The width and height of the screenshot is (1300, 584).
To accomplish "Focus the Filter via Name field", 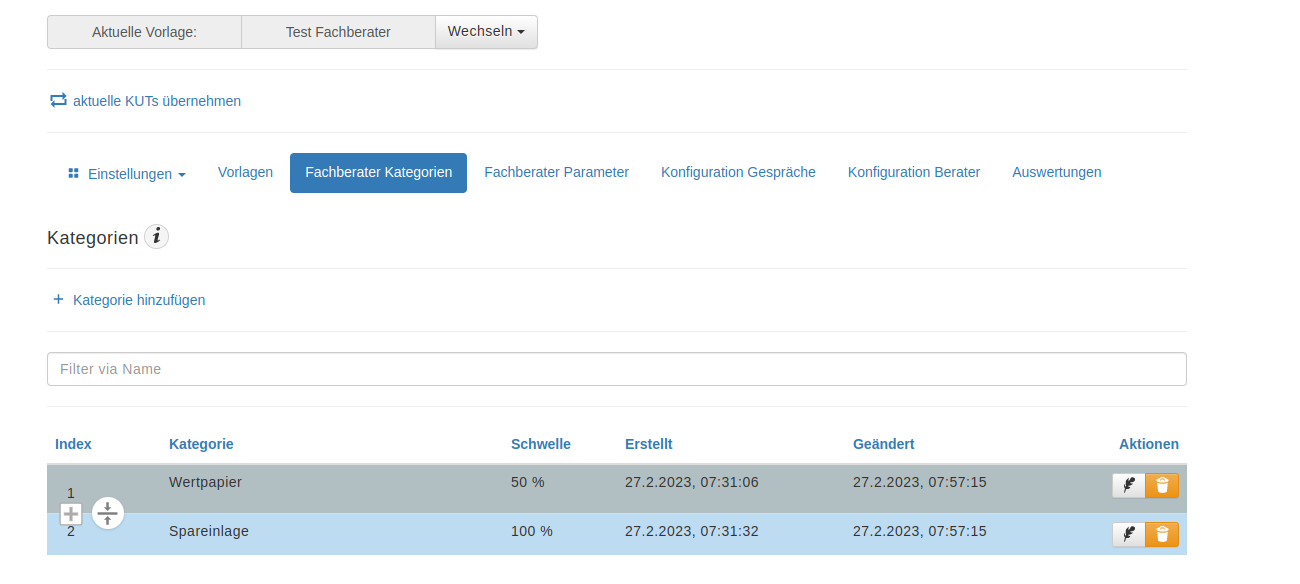I will (616, 369).
